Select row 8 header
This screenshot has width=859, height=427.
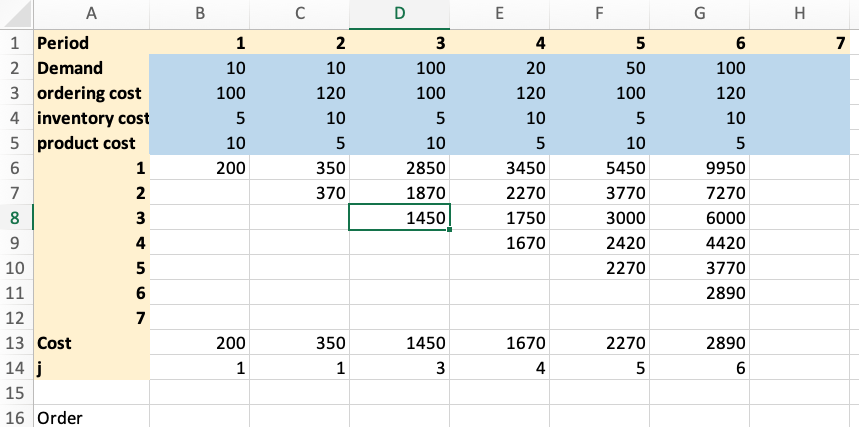[16, 218]
